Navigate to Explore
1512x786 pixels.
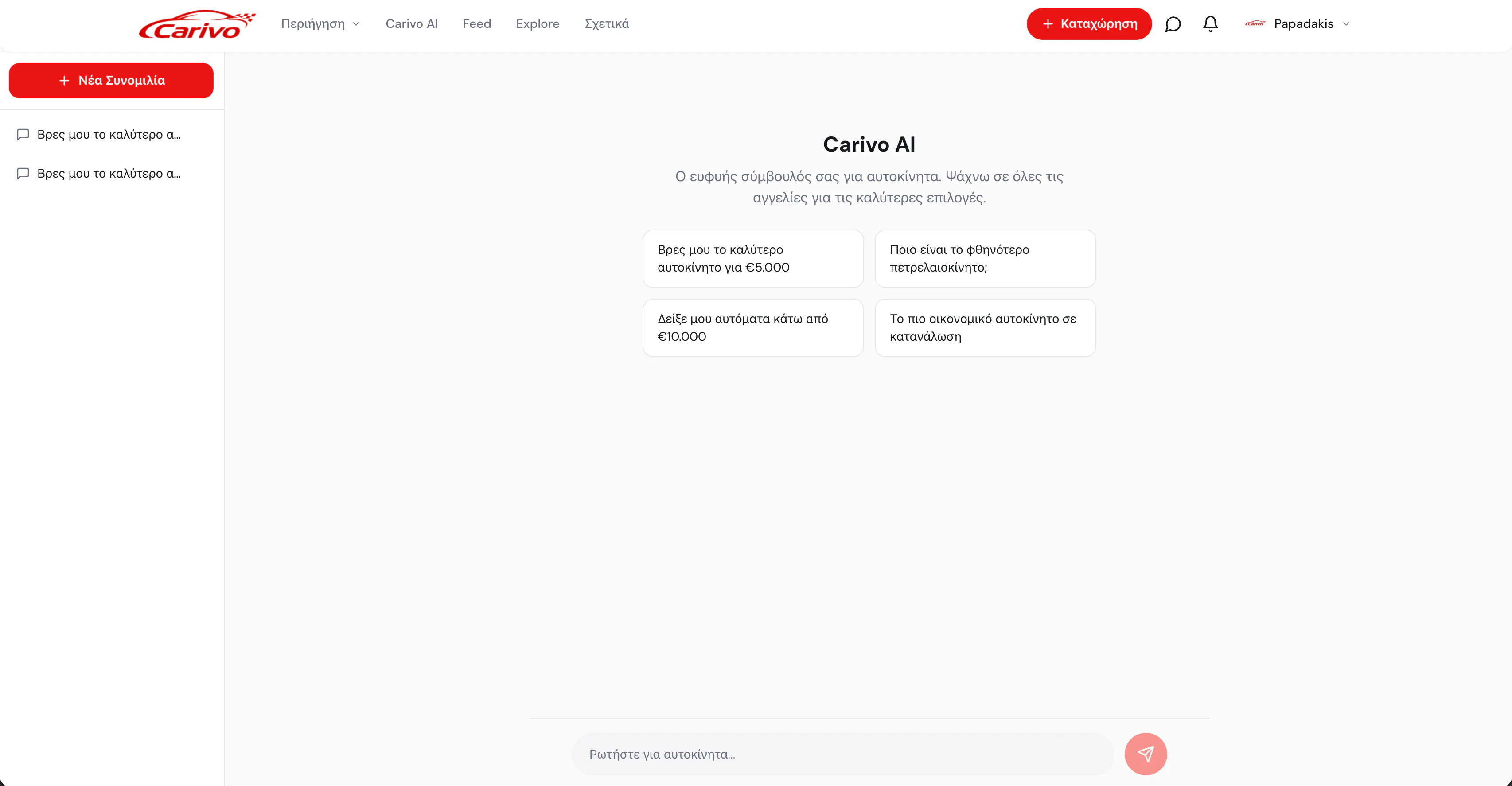tap(538, 24)
